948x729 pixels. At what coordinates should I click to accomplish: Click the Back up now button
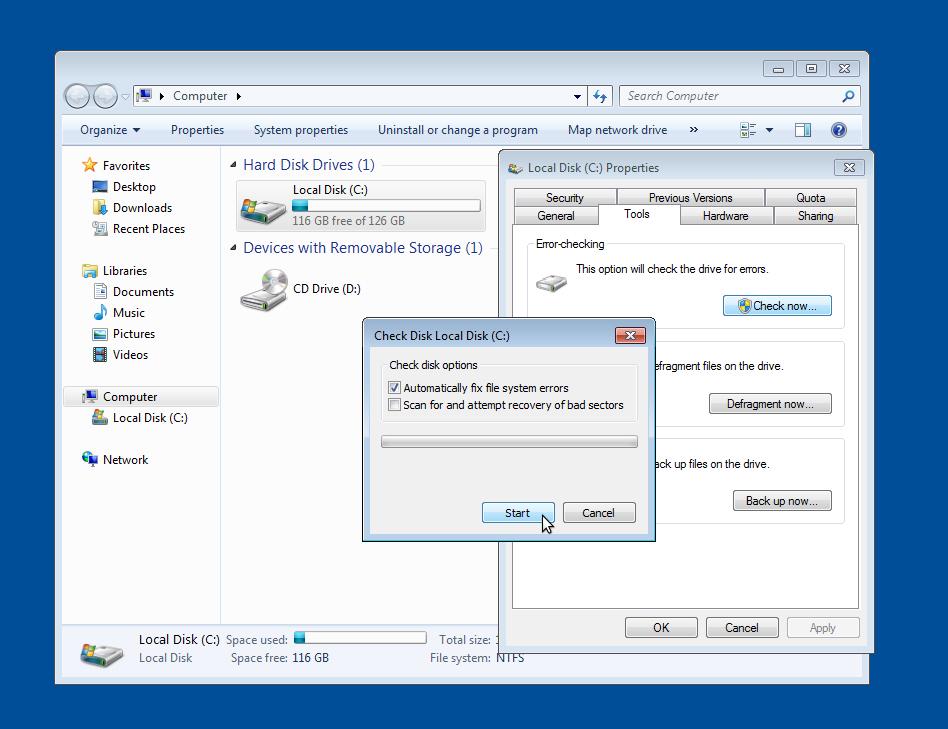[x=782, y=501]
